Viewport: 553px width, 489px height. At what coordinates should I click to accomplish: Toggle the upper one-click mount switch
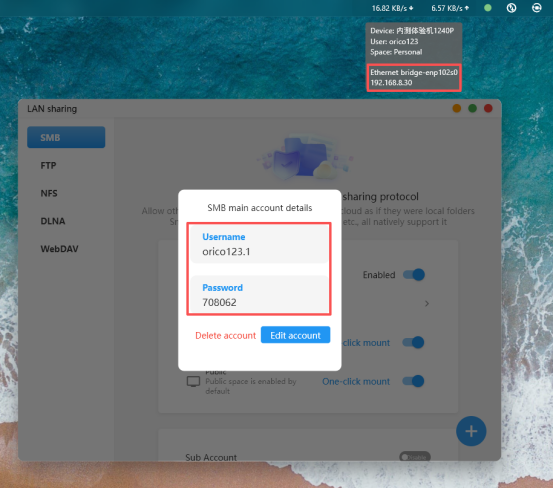413,342
